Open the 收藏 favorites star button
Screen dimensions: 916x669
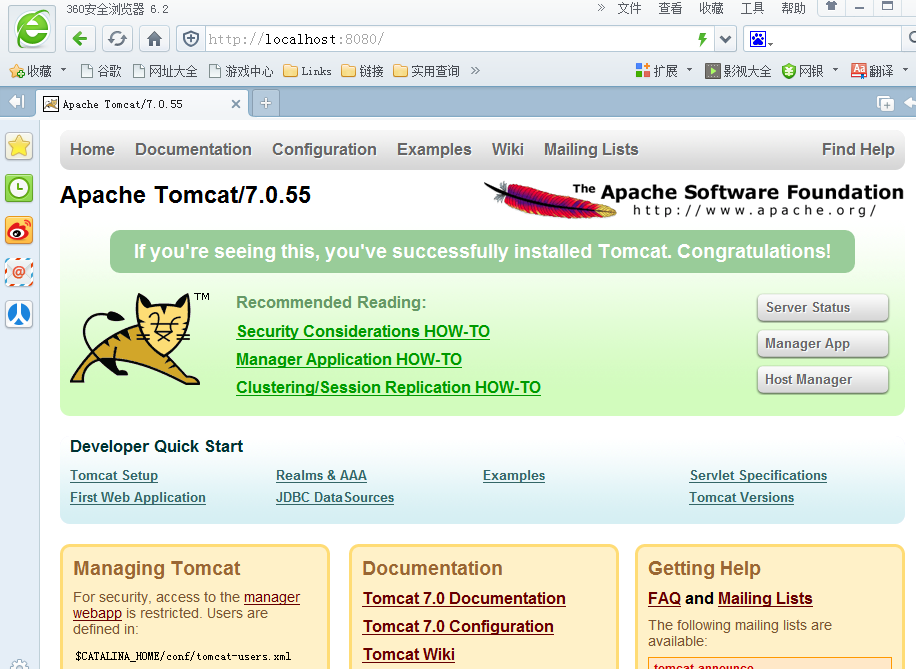[x=31, y=71]
